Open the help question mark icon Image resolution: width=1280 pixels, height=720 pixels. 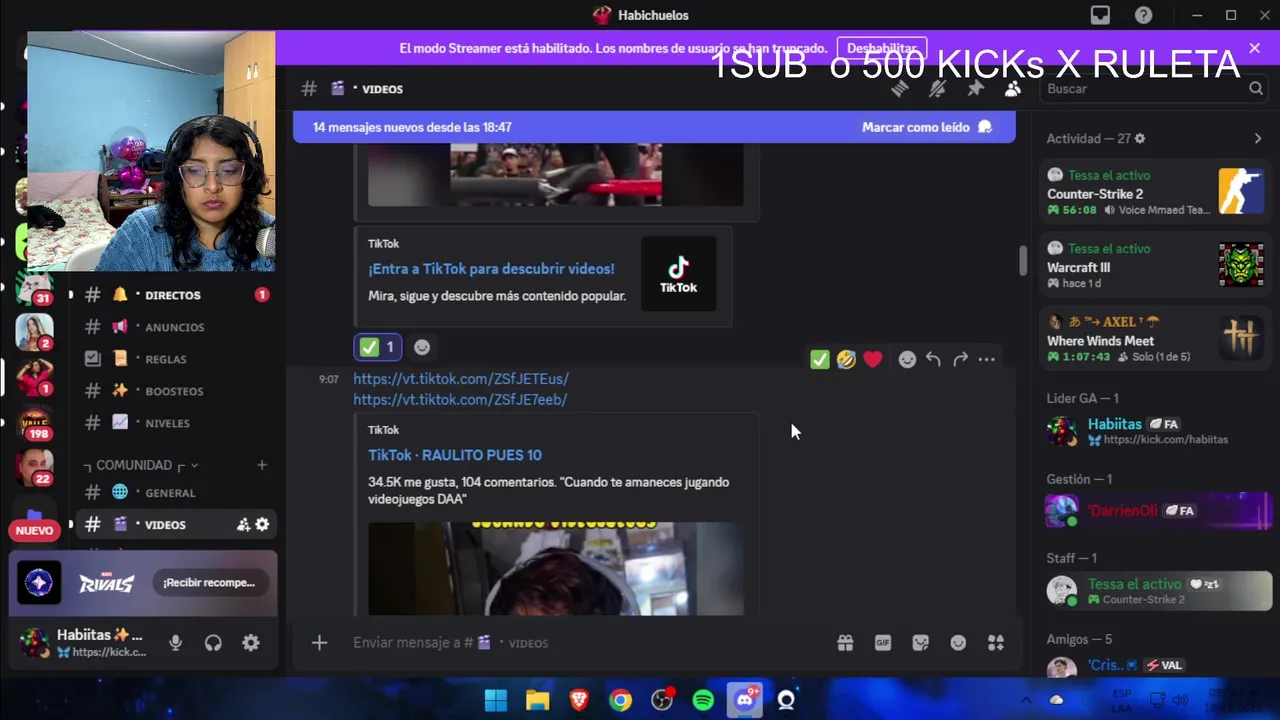coord(1143,15)
